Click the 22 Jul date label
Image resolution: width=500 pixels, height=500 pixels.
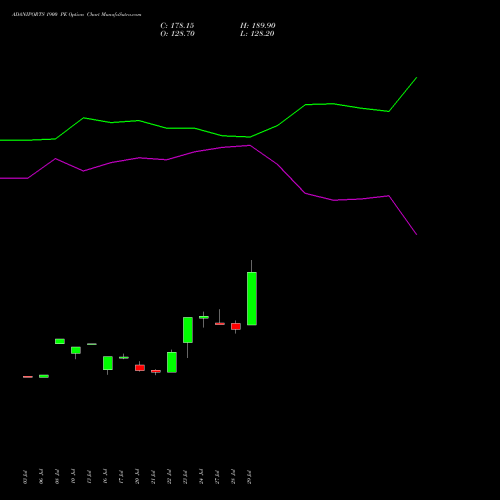(x=169, y=477)
